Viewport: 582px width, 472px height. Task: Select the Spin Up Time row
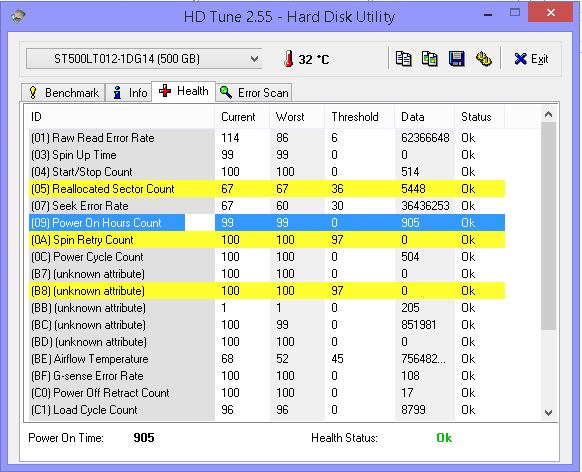coord(267,155)
